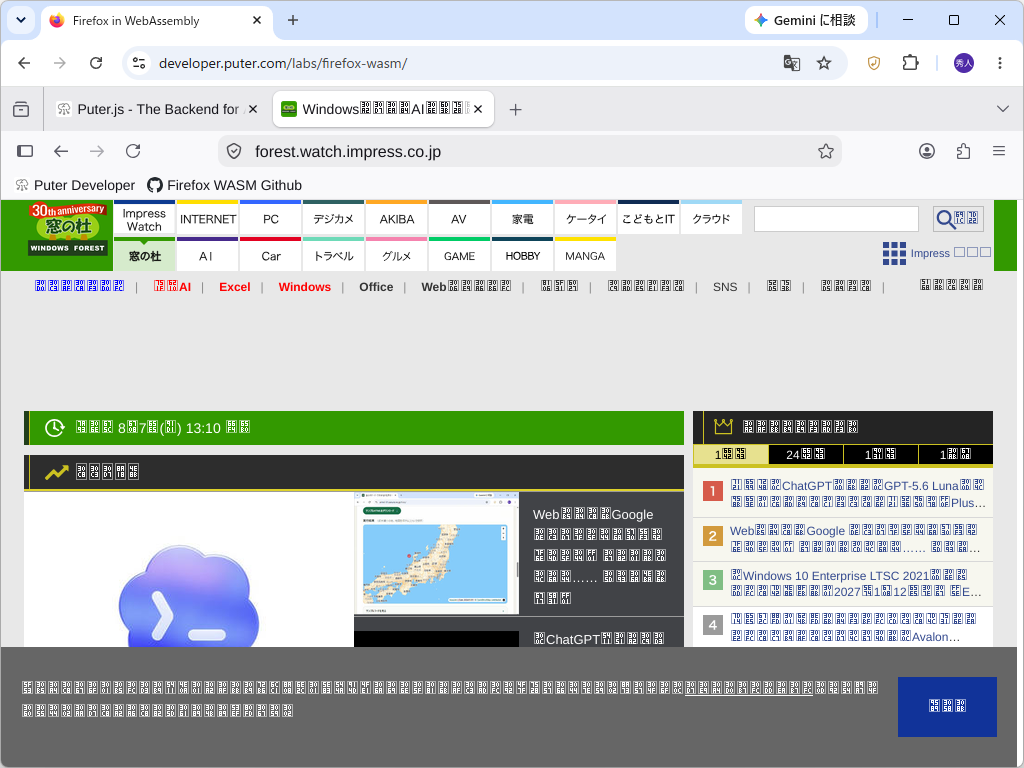Open Chrome three-dot menu

pyautogui.click(x=1000, y=63)
